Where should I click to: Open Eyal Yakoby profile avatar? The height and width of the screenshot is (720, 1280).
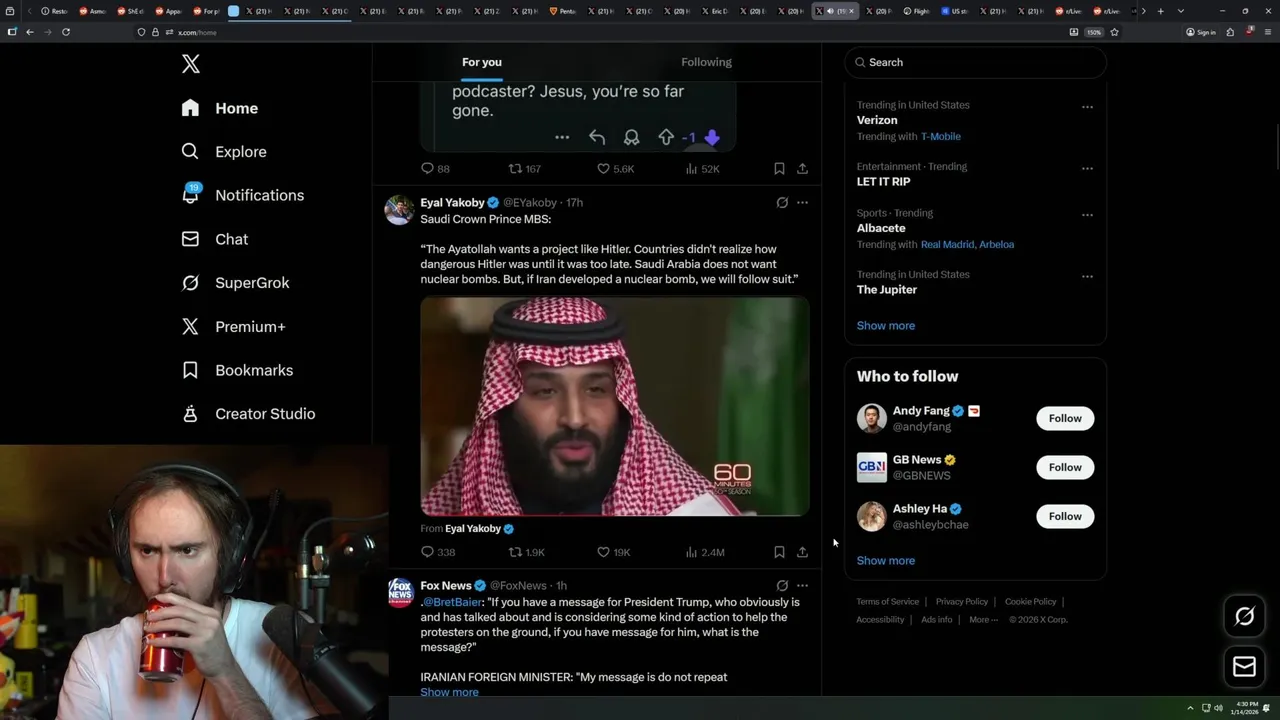click(x=399, y=210)
